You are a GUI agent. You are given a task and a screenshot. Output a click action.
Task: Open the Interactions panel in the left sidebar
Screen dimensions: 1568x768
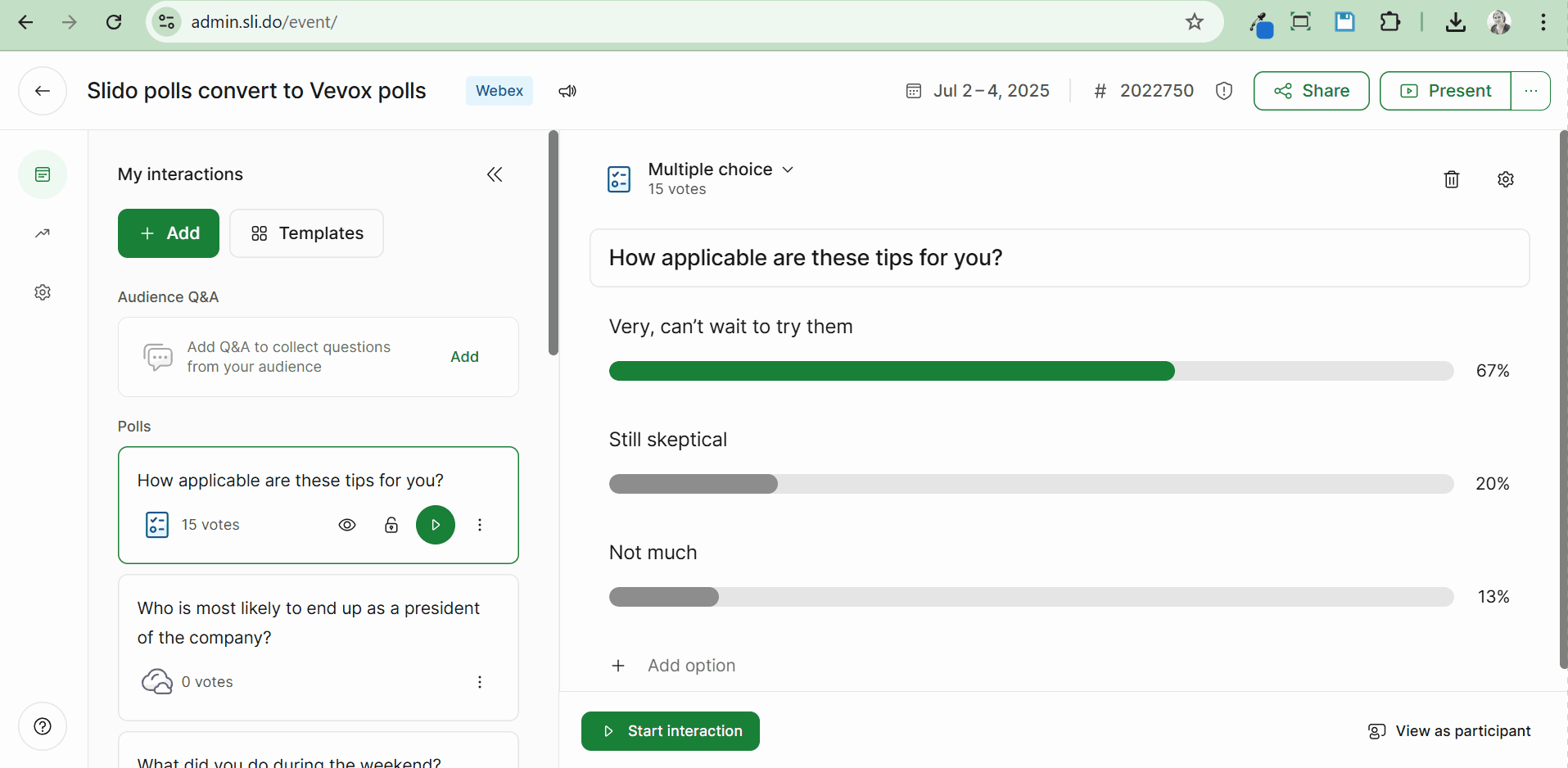click(x=42, y=174)
